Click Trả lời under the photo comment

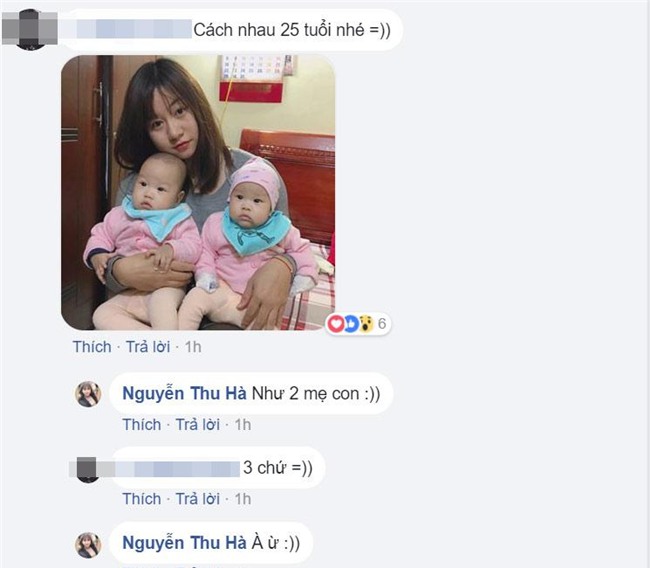coord(148,347)
